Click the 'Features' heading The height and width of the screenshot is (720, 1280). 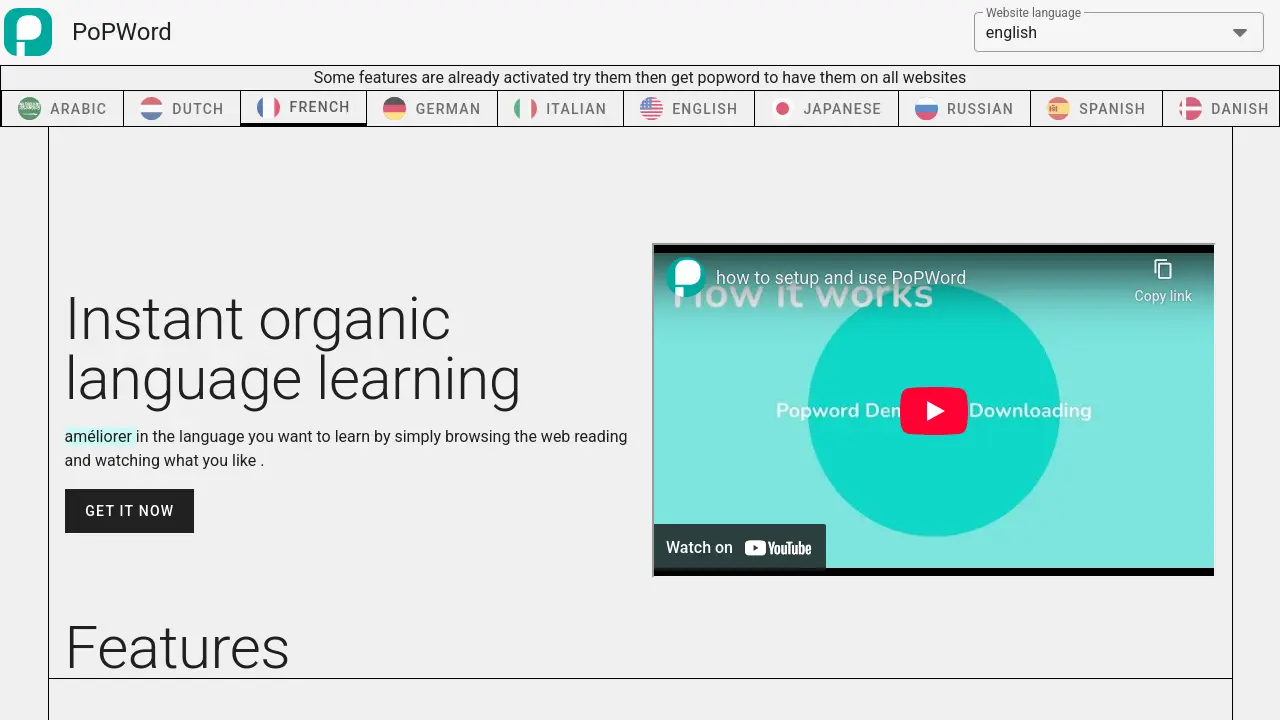tap(177, 648)
